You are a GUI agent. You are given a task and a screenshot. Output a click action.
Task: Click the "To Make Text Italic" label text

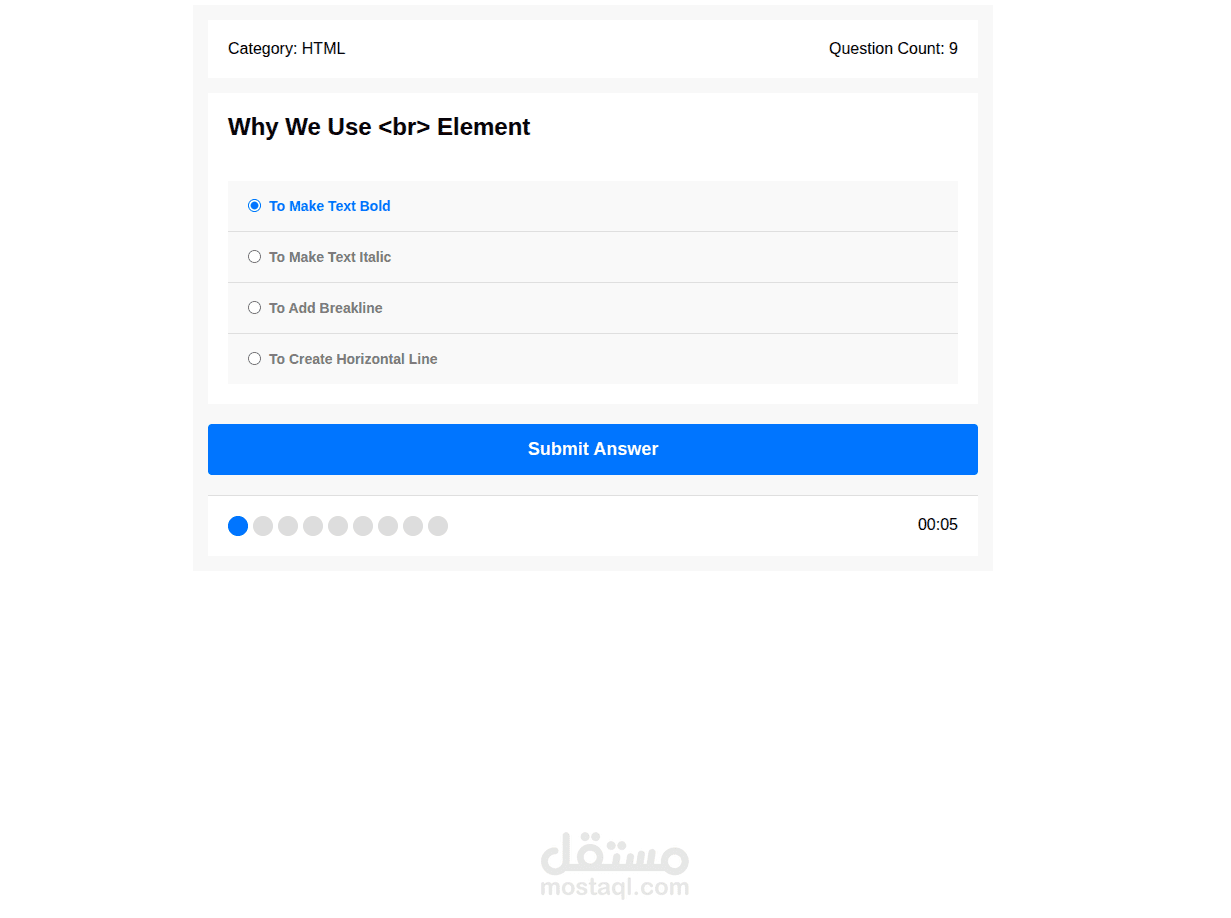[330, 257]
